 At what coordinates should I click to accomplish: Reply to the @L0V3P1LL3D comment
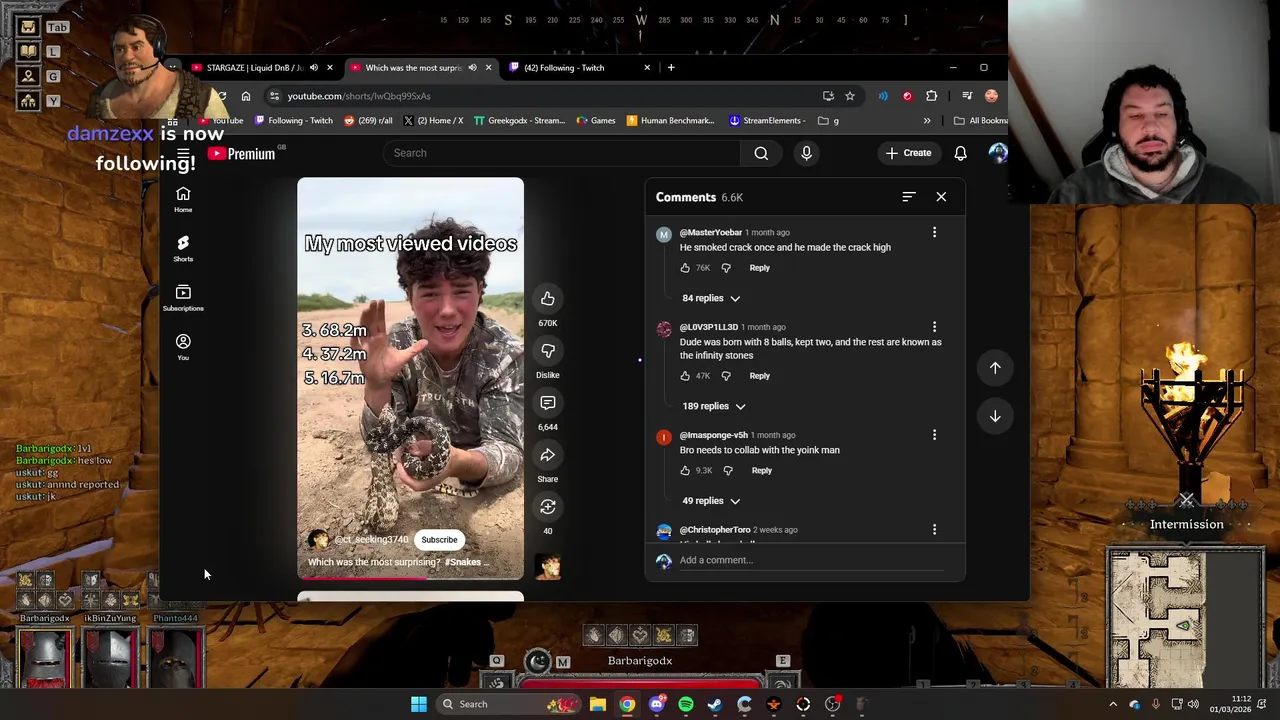759,376
